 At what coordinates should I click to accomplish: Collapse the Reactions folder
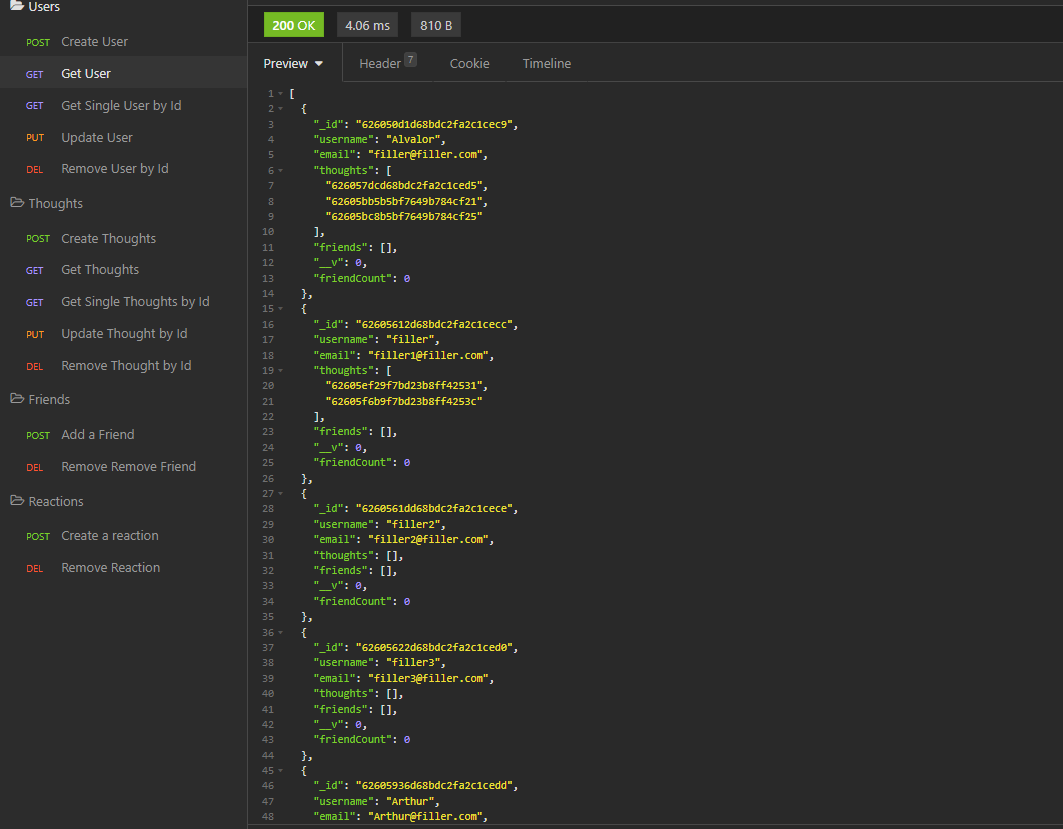pos(47,501)
